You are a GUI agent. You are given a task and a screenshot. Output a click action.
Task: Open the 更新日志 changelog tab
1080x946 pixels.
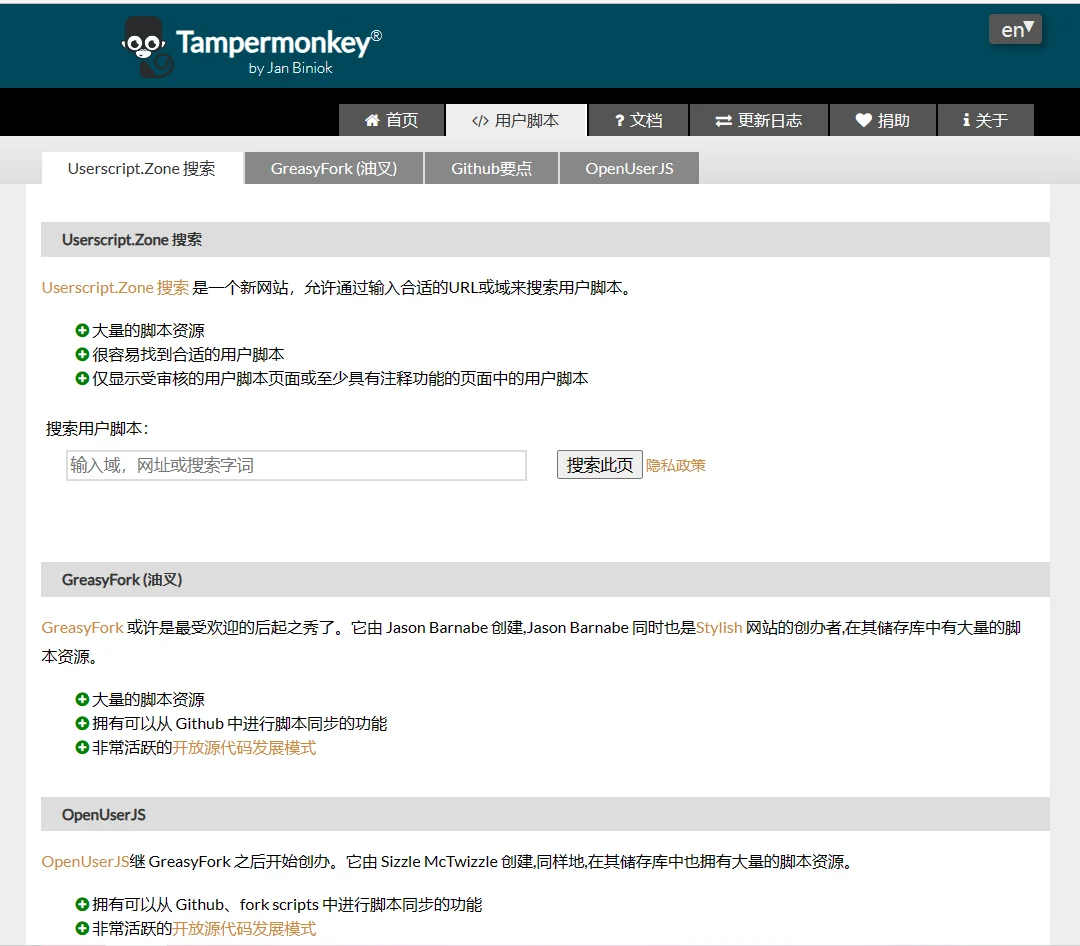tap(759, 121)
